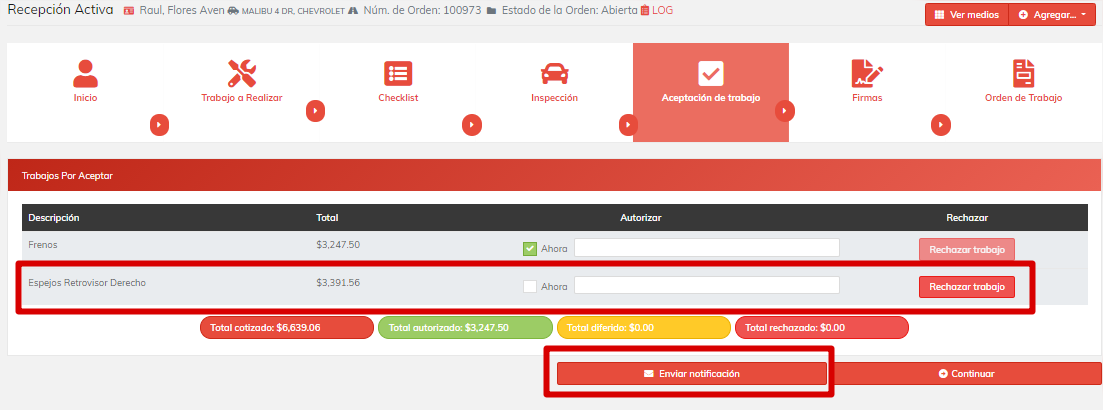Click the arrow after the Checklist step
This screenshot has height=410, width=1103.
[472, 125]
